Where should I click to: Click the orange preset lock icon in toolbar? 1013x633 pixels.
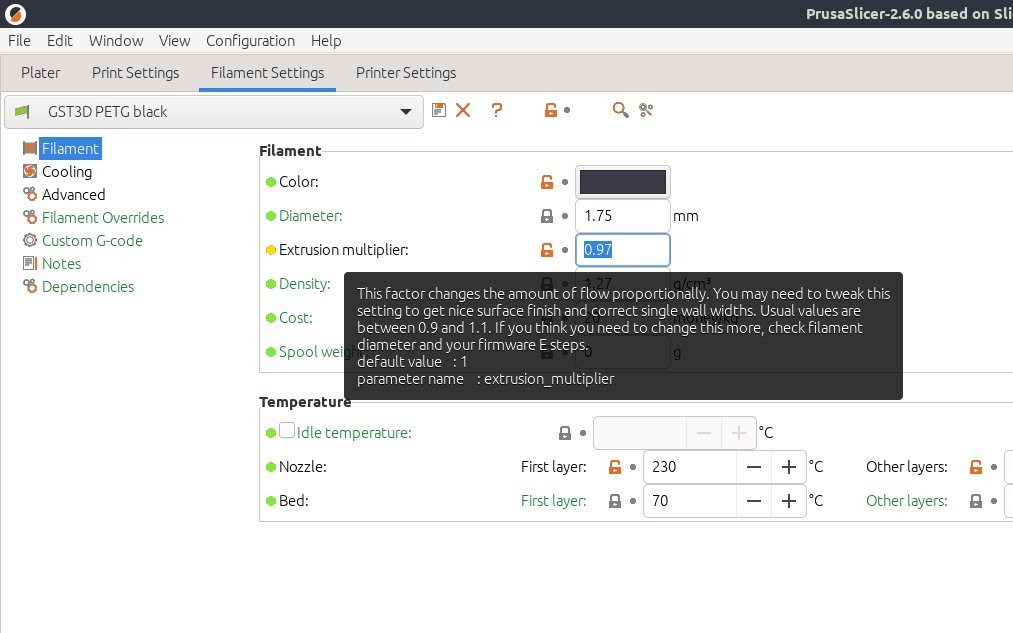click(550, 110)
